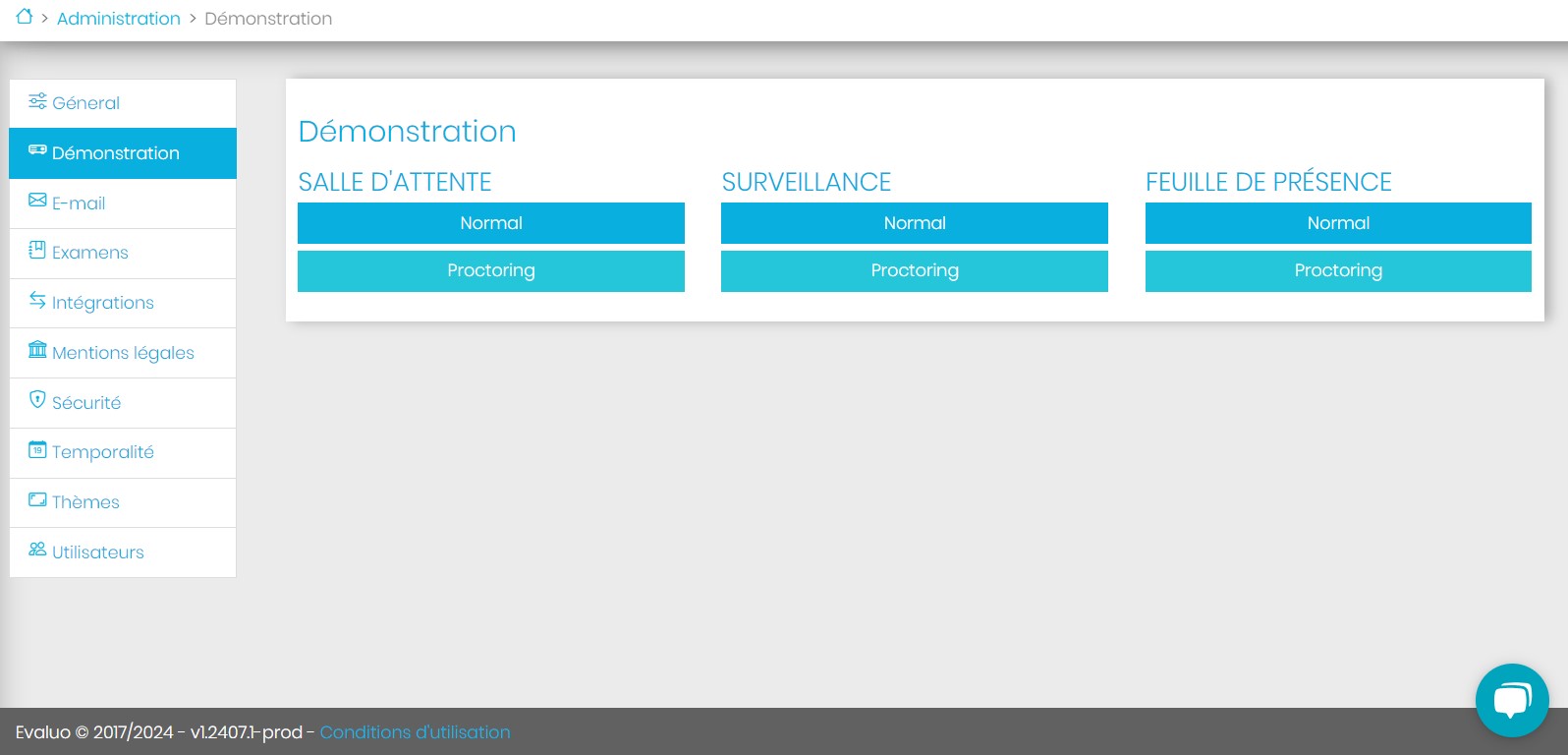This screenshot has width=1568, height=755.
Task: Start Normal Surveillance demo
Action: pyautogui.click(x=914, y=223)
